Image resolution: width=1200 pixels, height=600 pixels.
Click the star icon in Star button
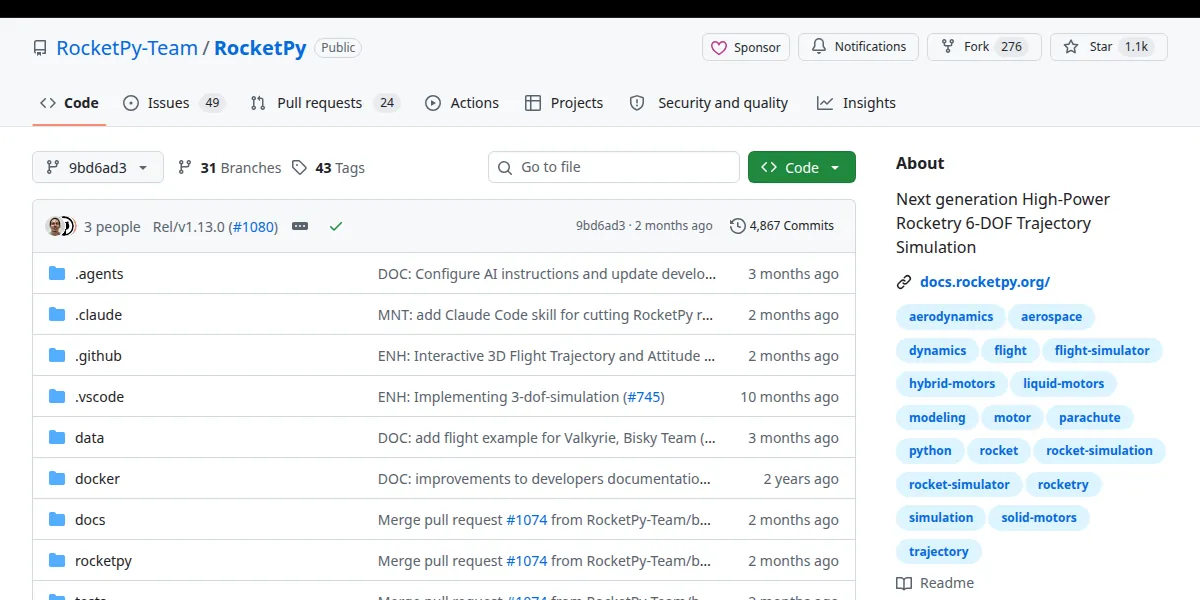(x=1071, y=47)
